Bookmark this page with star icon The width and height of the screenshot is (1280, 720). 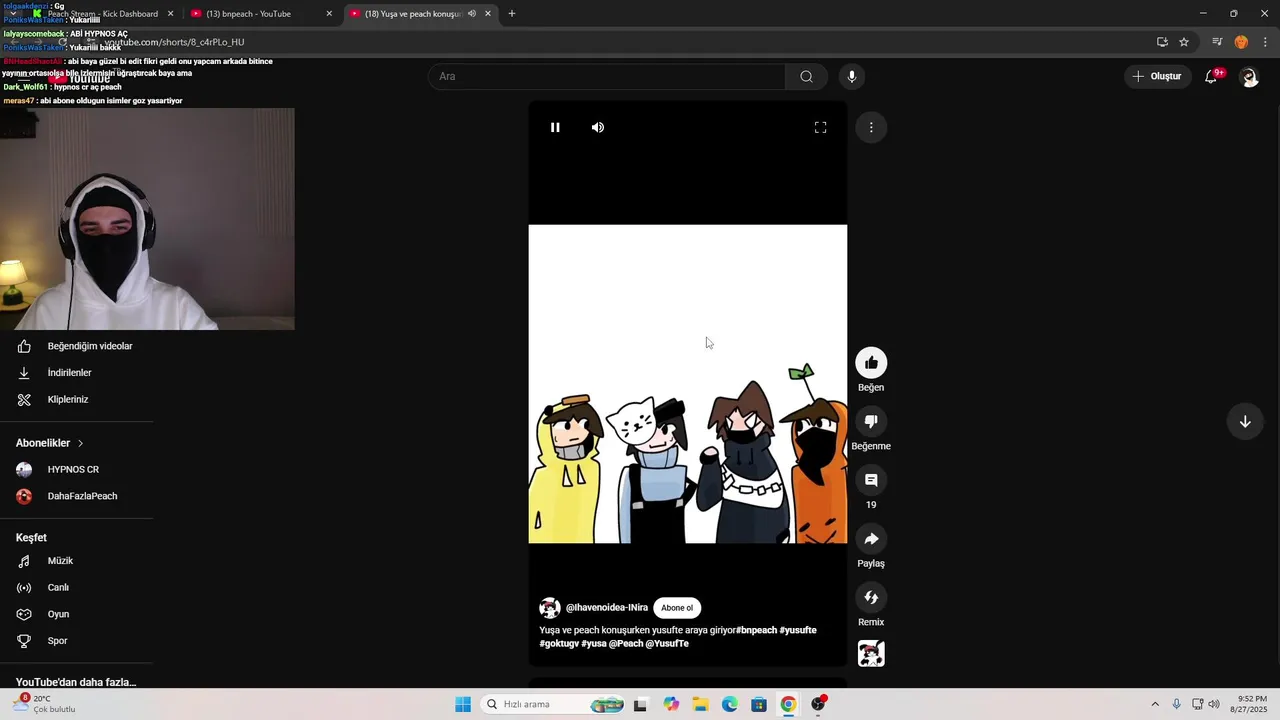[1184, 42]
